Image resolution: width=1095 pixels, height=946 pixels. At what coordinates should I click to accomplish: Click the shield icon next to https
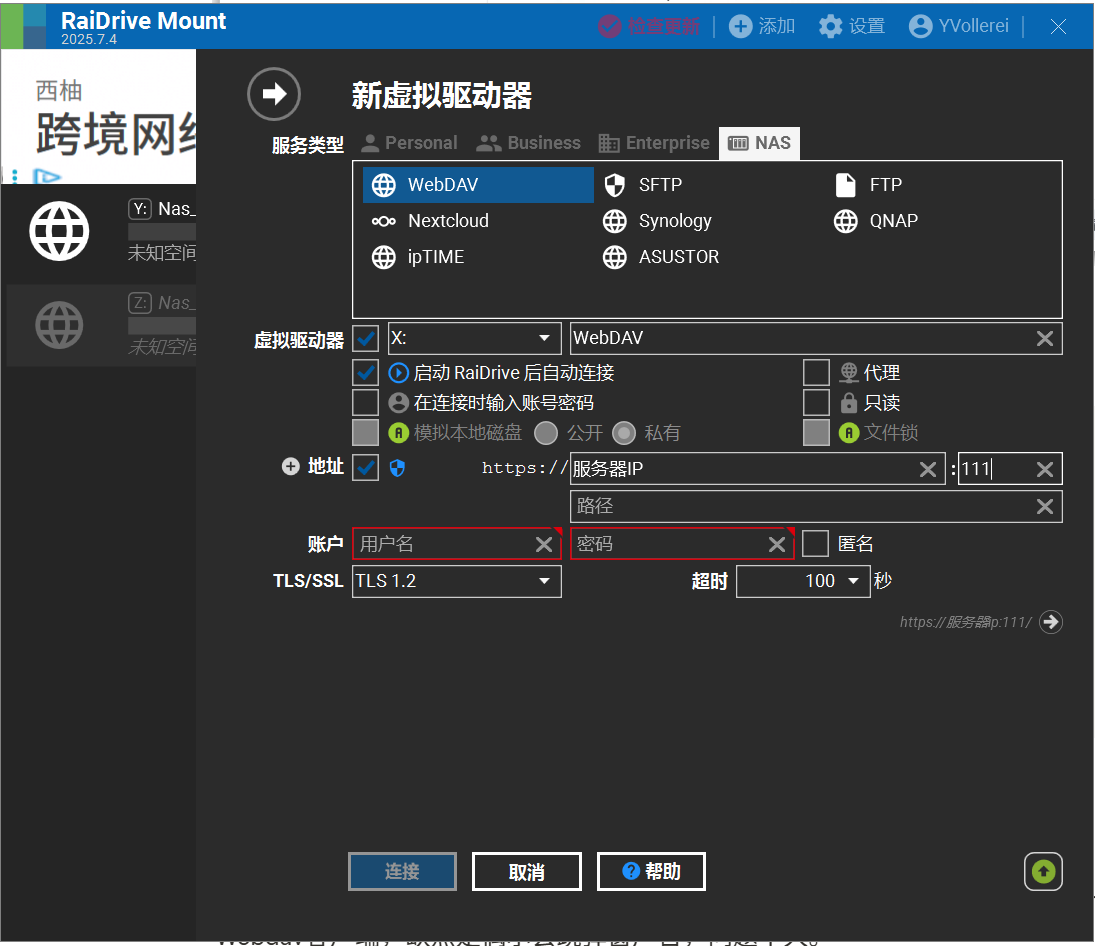click(397, 468)
